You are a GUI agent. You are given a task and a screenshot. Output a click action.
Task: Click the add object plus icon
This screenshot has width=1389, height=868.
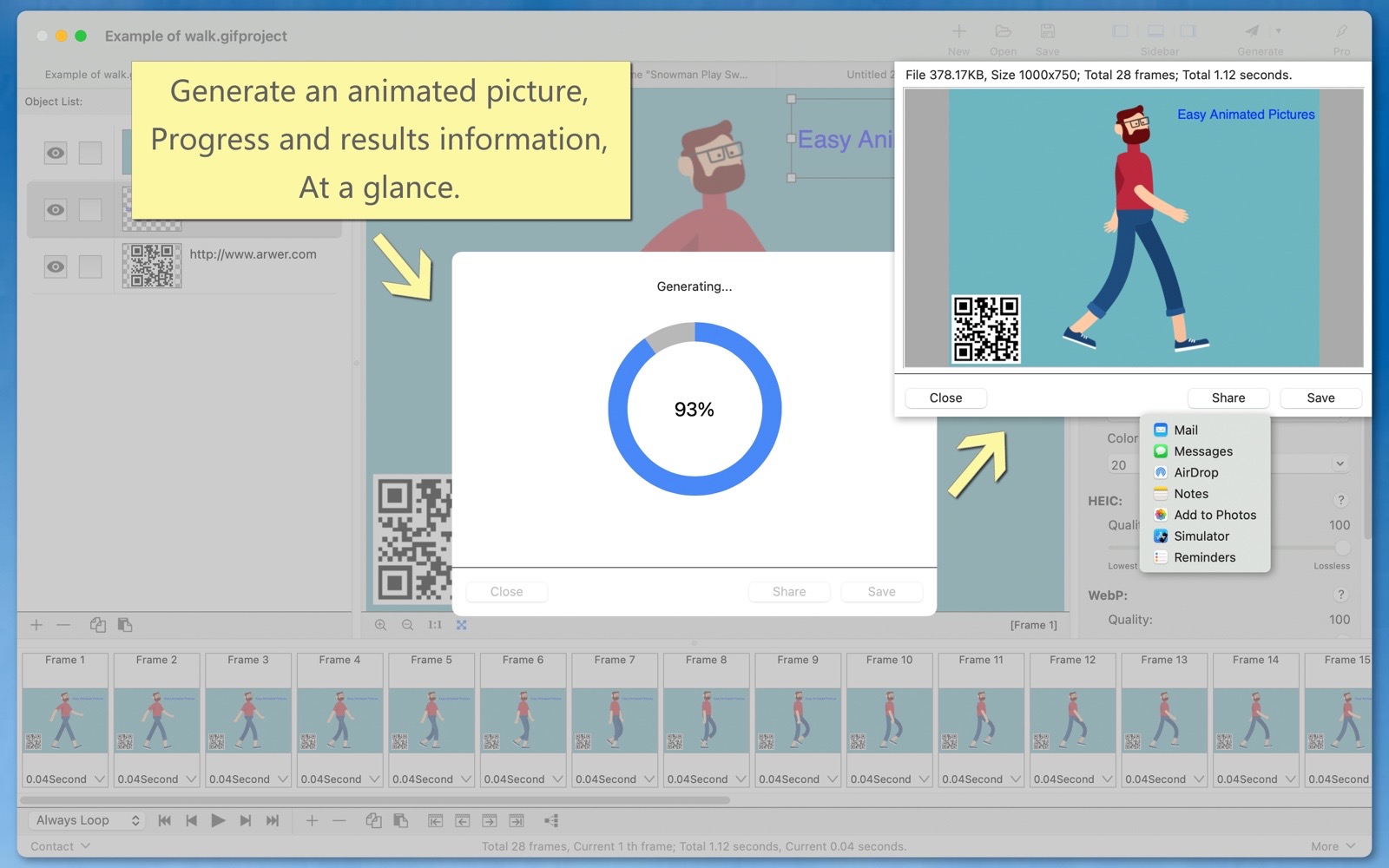coord(36,625)
